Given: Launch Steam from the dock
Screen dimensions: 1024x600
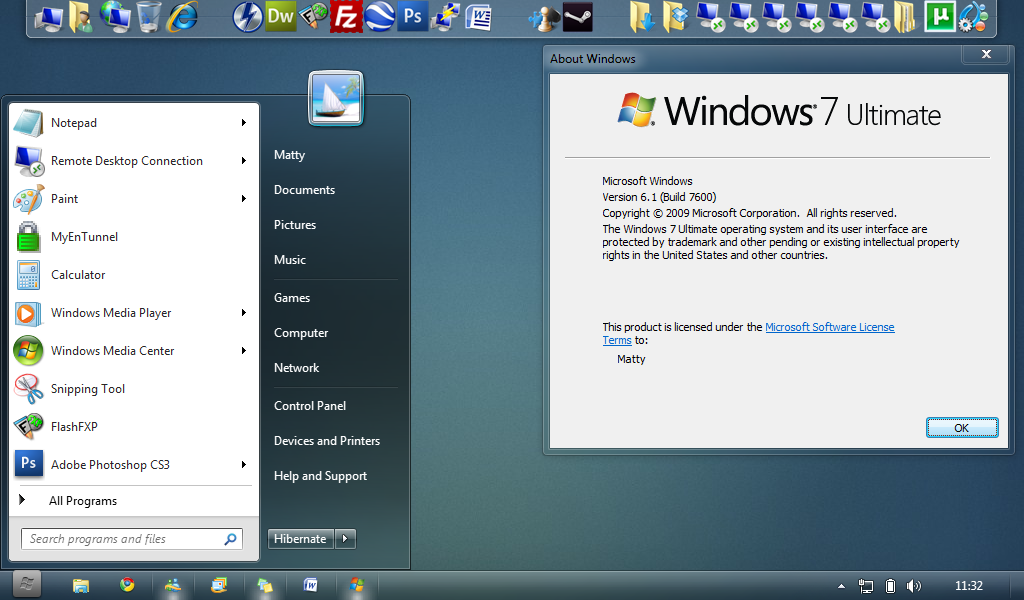Looking at the screenshot, I should pyautogui.click(x=578, y=17).
